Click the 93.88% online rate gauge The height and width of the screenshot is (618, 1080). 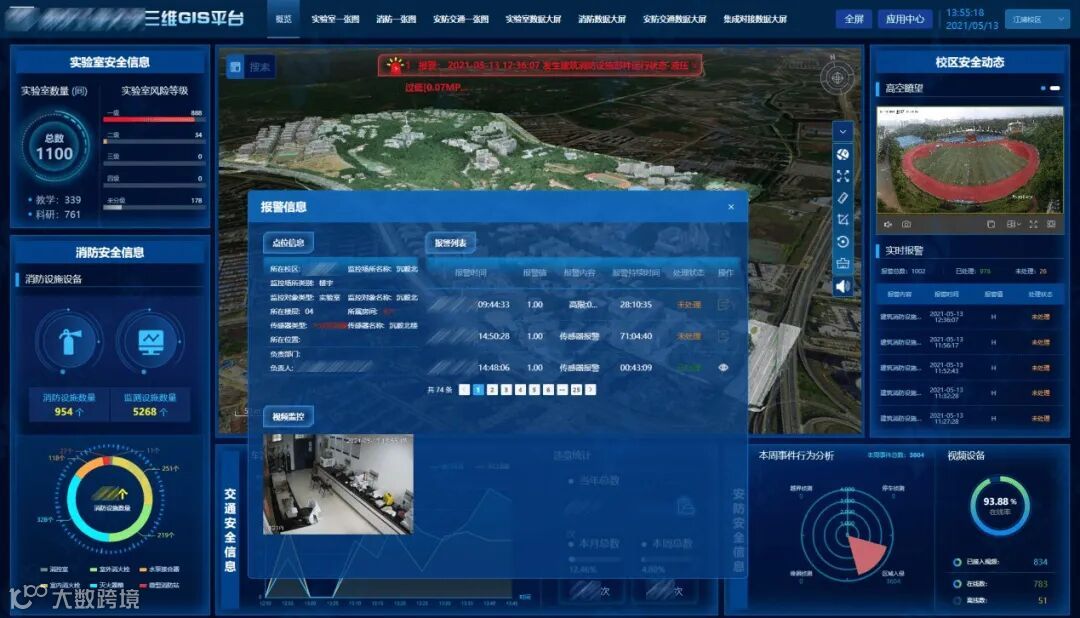tap(999, 506)
